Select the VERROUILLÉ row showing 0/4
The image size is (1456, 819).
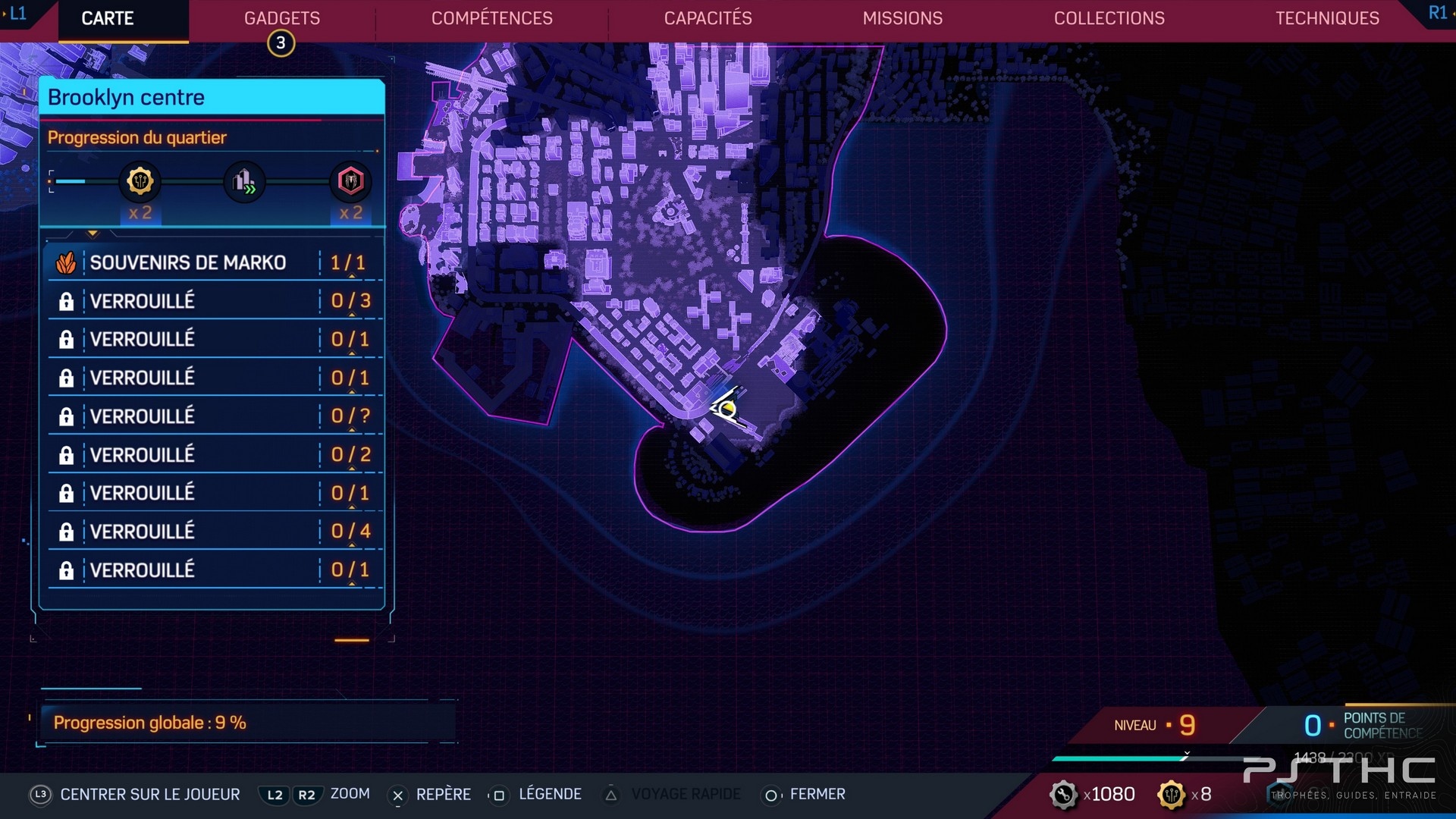click(215, 532)
